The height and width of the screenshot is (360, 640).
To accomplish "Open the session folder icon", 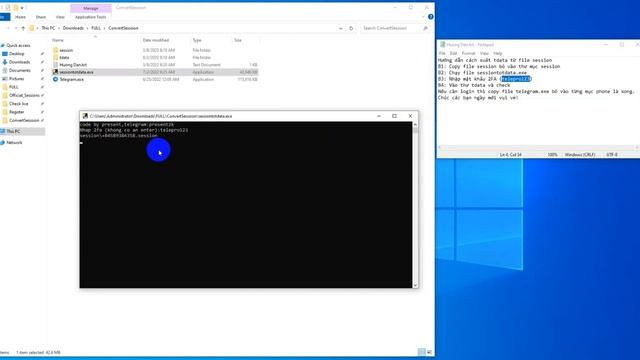I will (56, 50).
